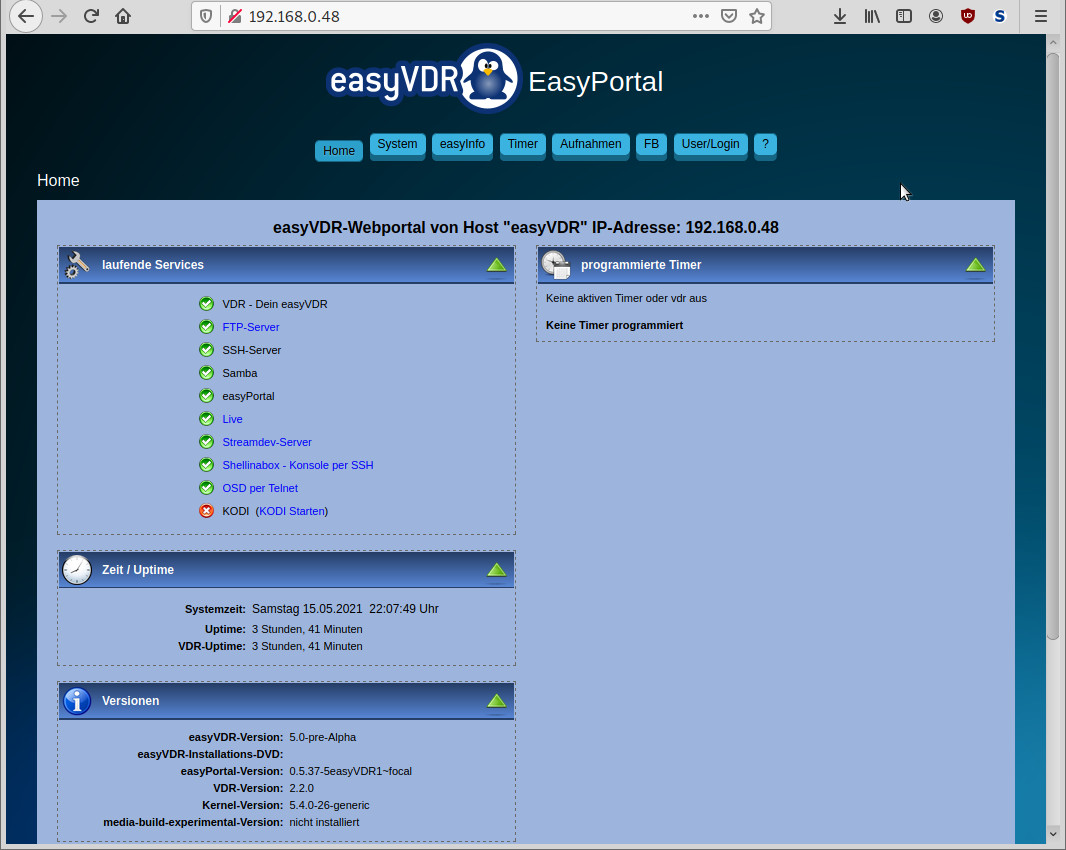The height and width of the screenshot is (850, 1066).
Task: Open the Aufnahmen tab
Action: tap(591, 145)
